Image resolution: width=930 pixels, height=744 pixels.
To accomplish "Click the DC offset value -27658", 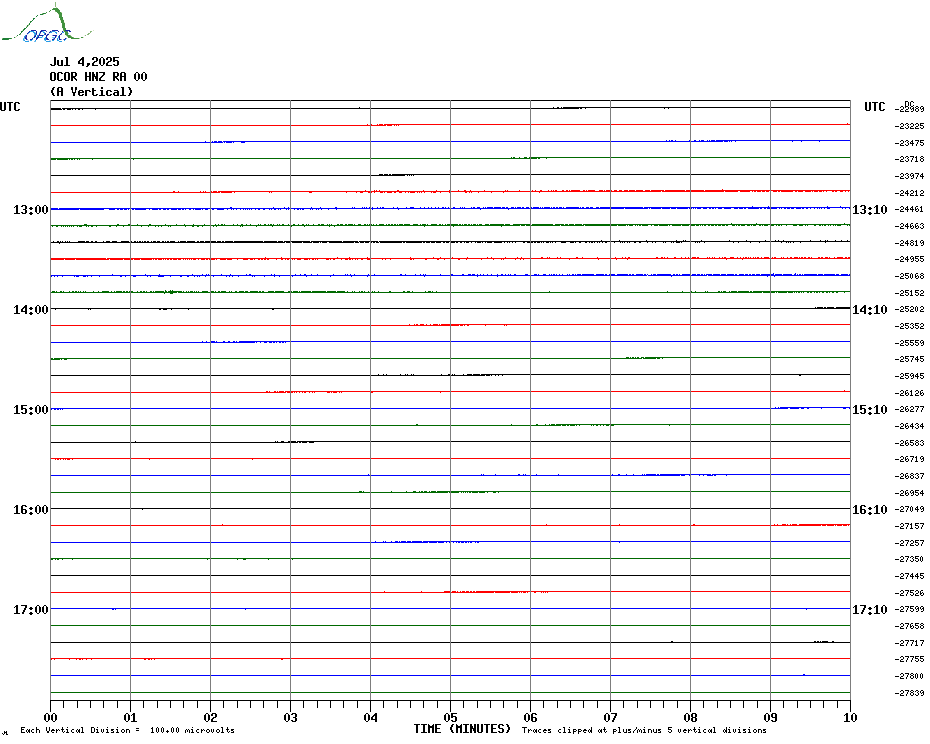I will coord(909,626).
